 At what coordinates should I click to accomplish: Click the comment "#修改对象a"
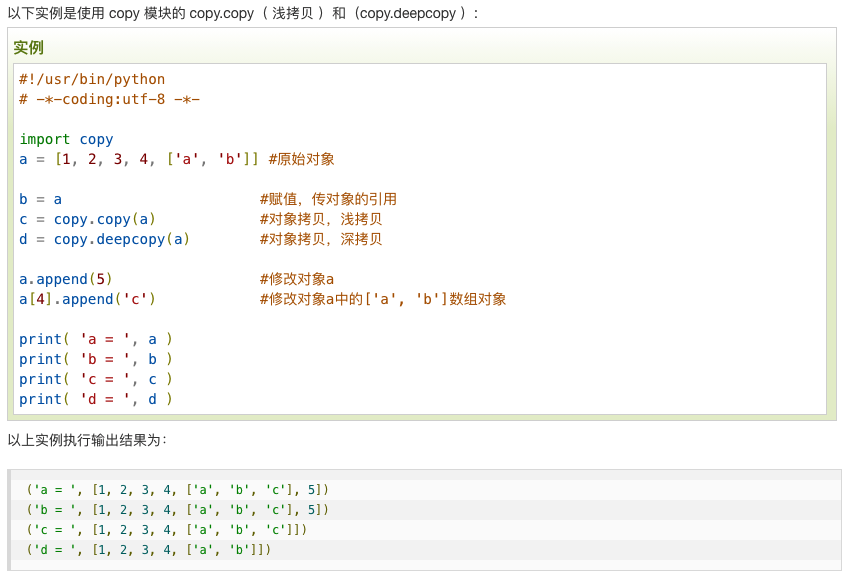click(297, 279)
